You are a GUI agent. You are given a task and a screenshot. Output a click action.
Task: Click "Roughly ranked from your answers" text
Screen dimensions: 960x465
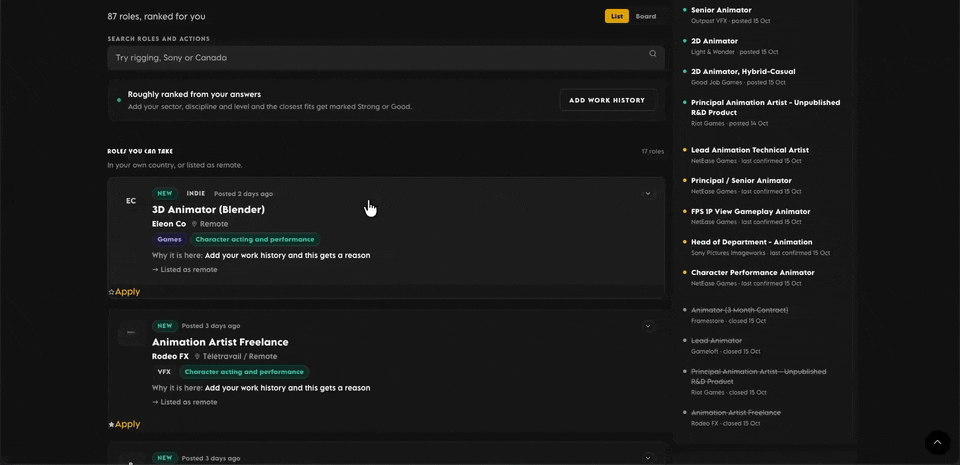point(195,94)
